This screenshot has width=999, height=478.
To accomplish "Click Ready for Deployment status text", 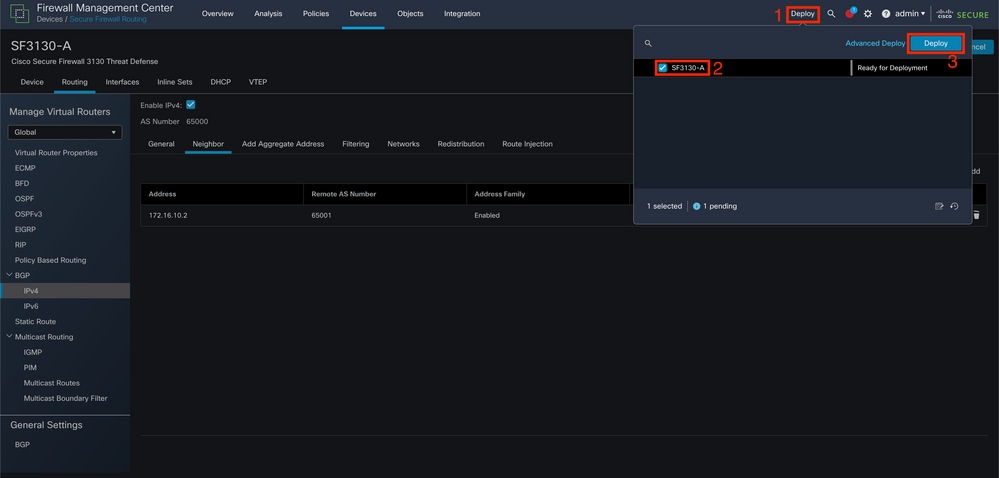I will 892,68.
